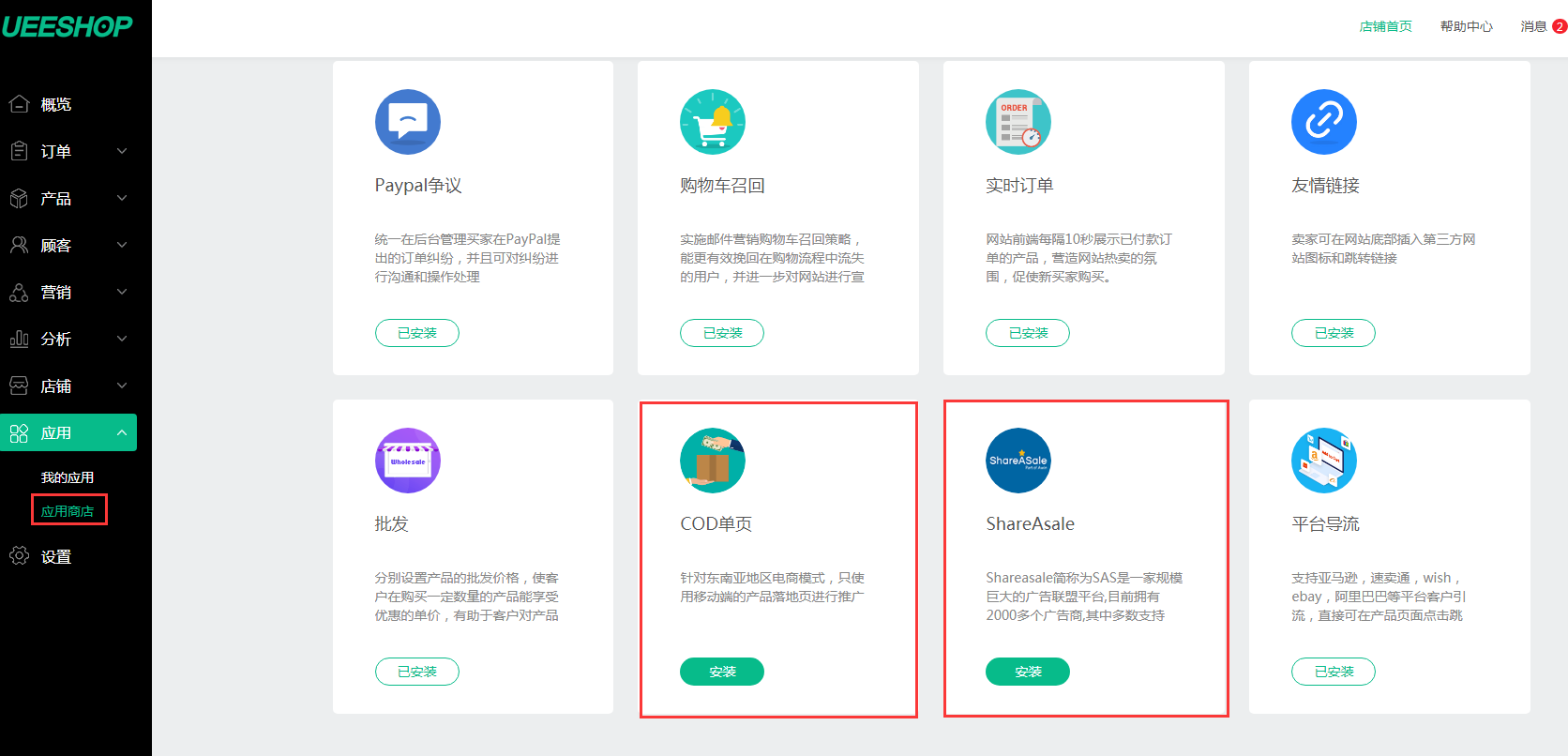Click the 平台导流 title text
The width and height of the screenshot is (1568, 756).
[1325, 524]
